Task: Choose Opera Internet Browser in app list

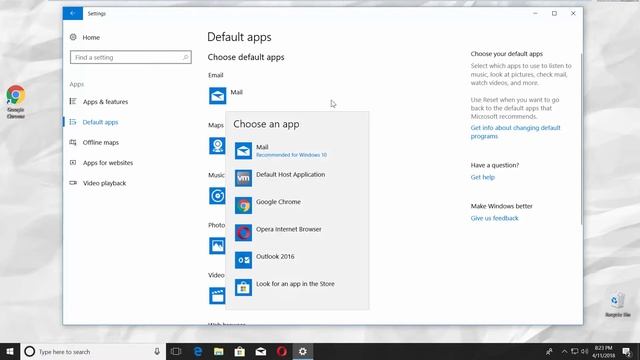Action: tap(297, 233)
